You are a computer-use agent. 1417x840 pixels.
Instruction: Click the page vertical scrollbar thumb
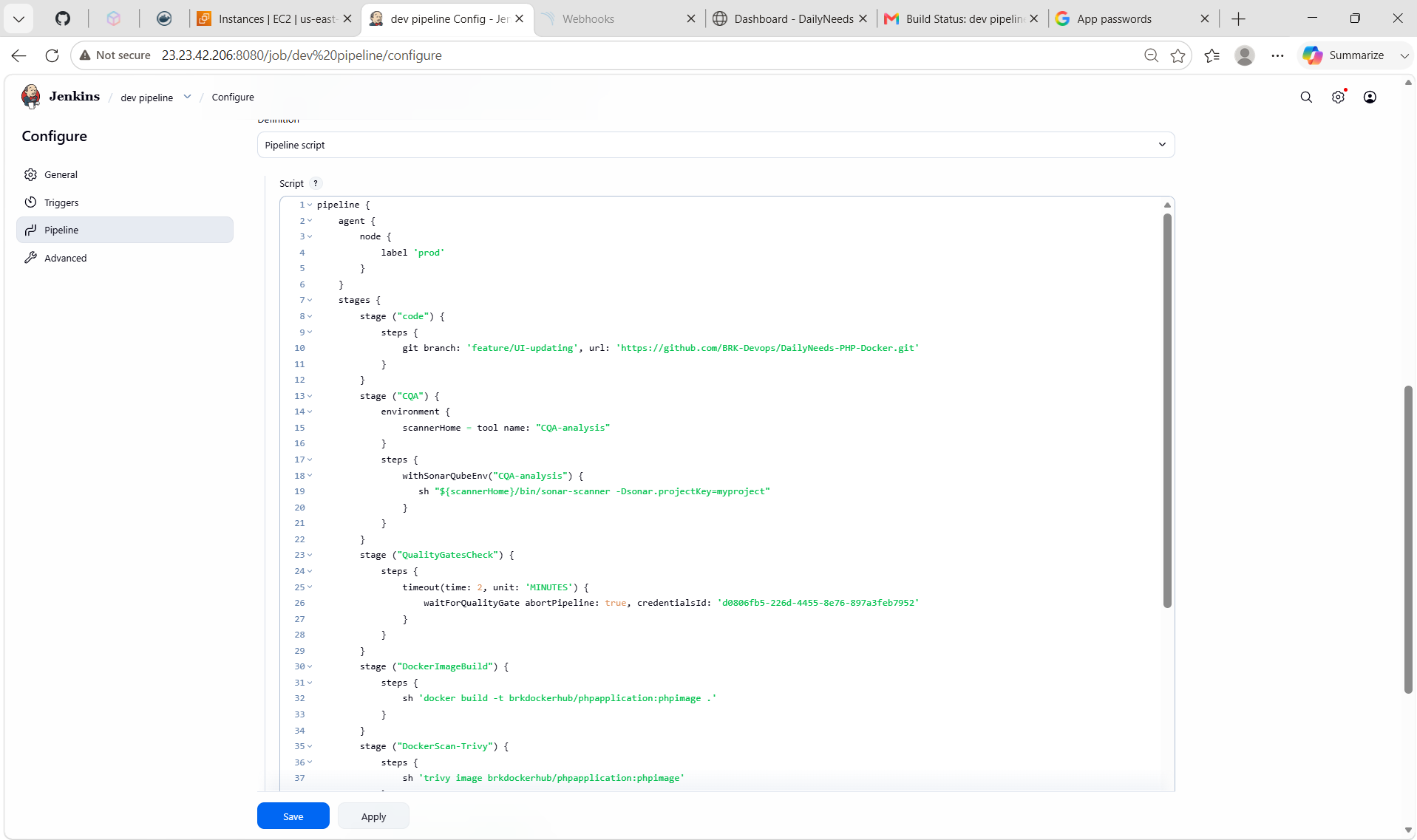[x=1408, y=539]
